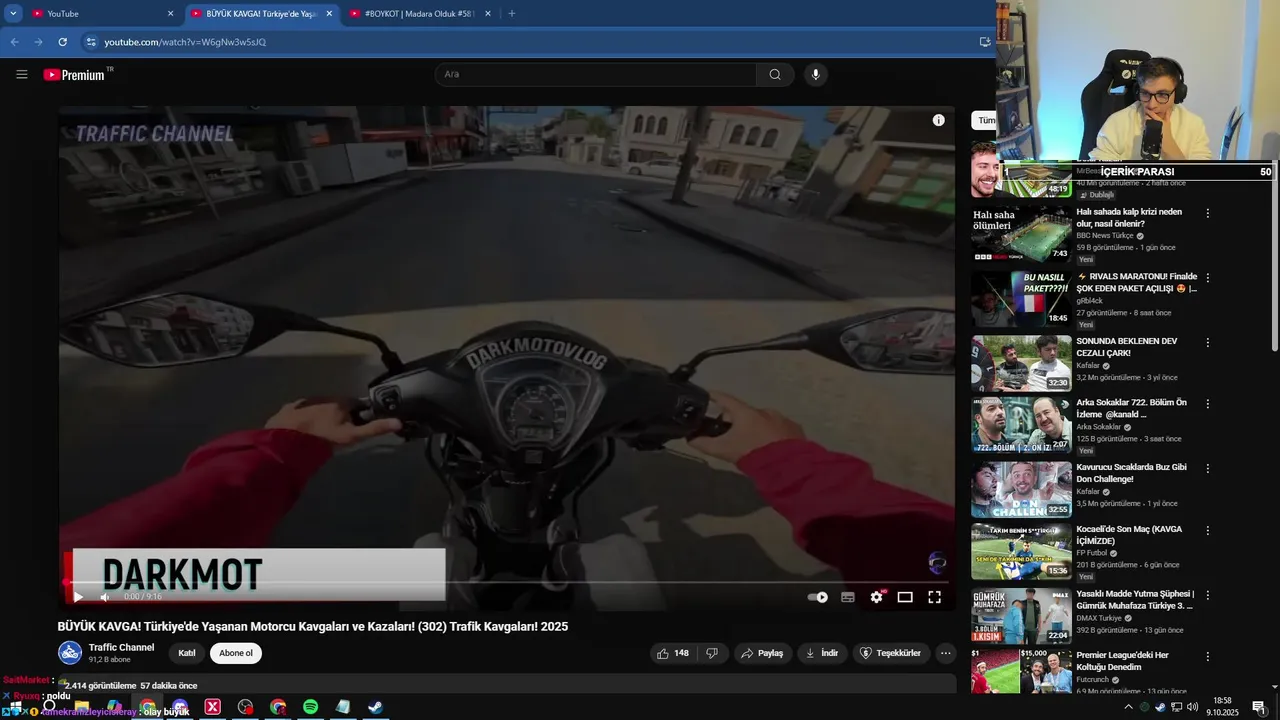Open Kafalar 32:30 video thumbnail
Viewport: 1280px width, 720px height.
[1021, 362]
